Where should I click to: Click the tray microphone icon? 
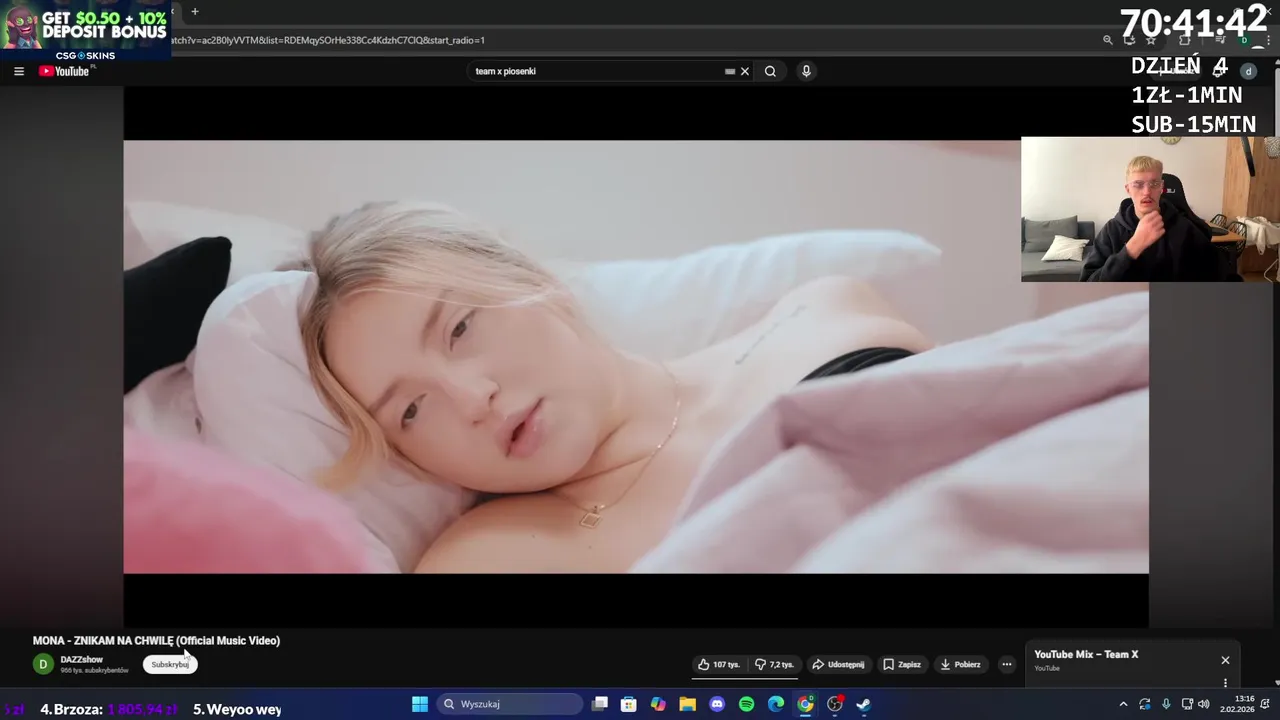click(x=1166, y=704)
